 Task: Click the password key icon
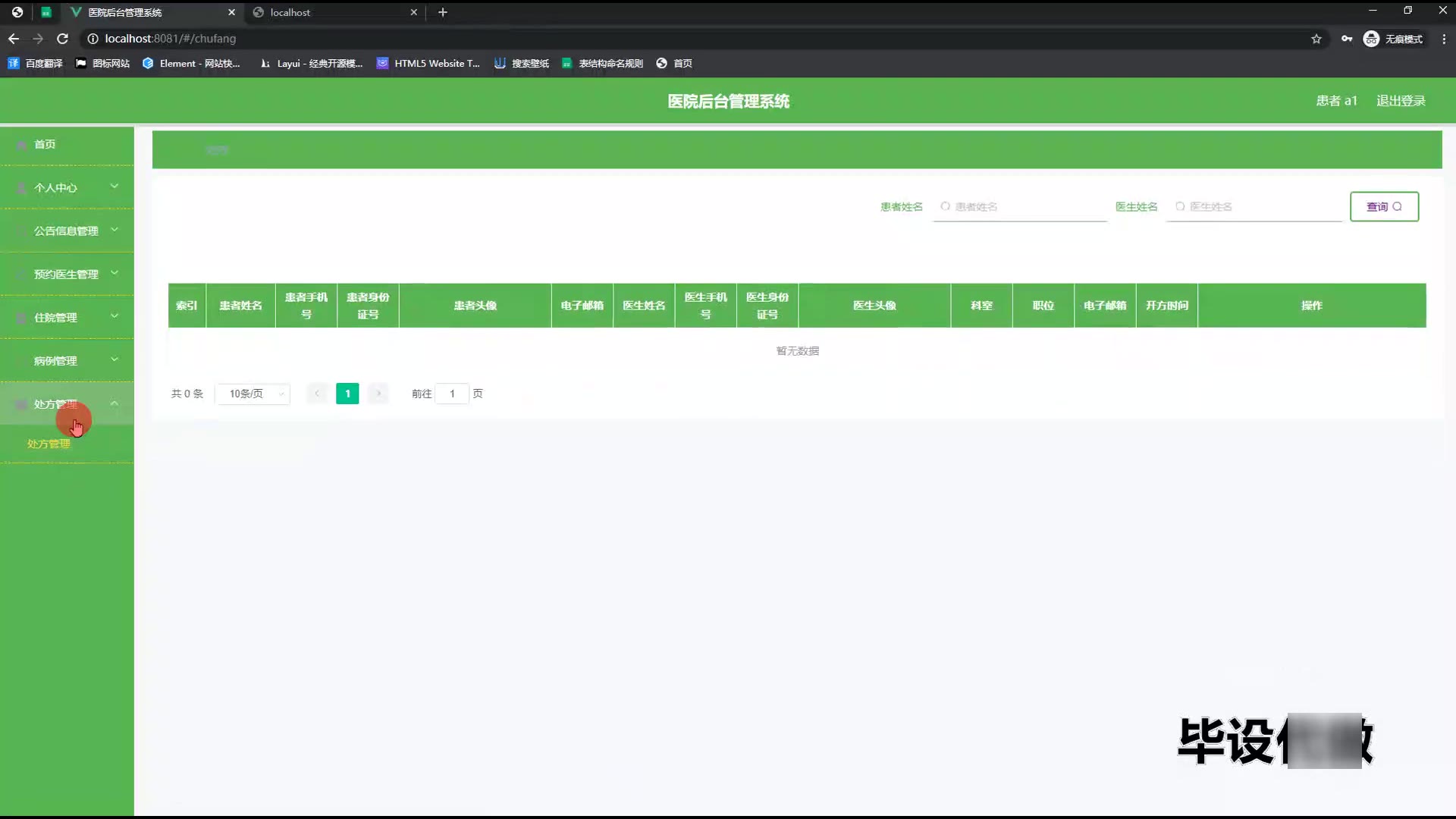1347,39
